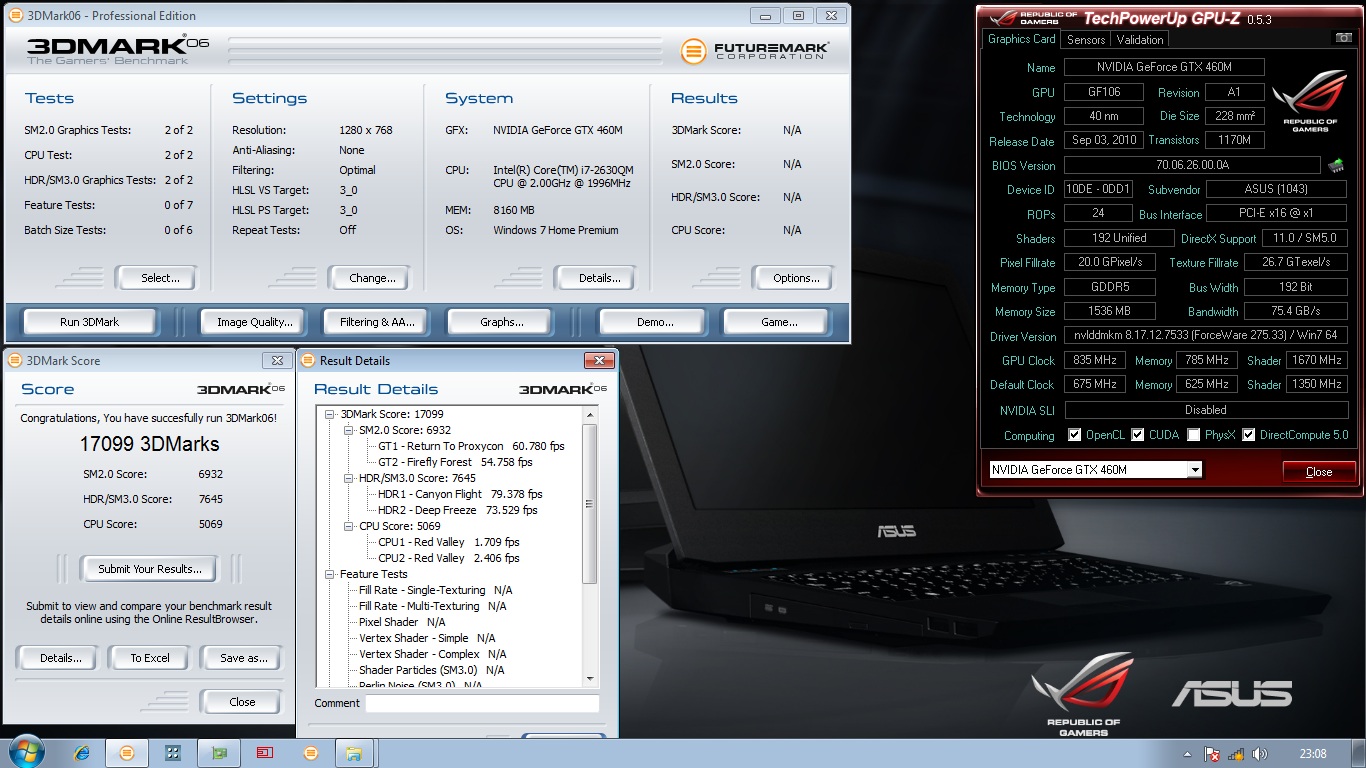Switch to the Sensors tab
The height and width of the screenshot is (768, 1366).
coord(1086,40)
